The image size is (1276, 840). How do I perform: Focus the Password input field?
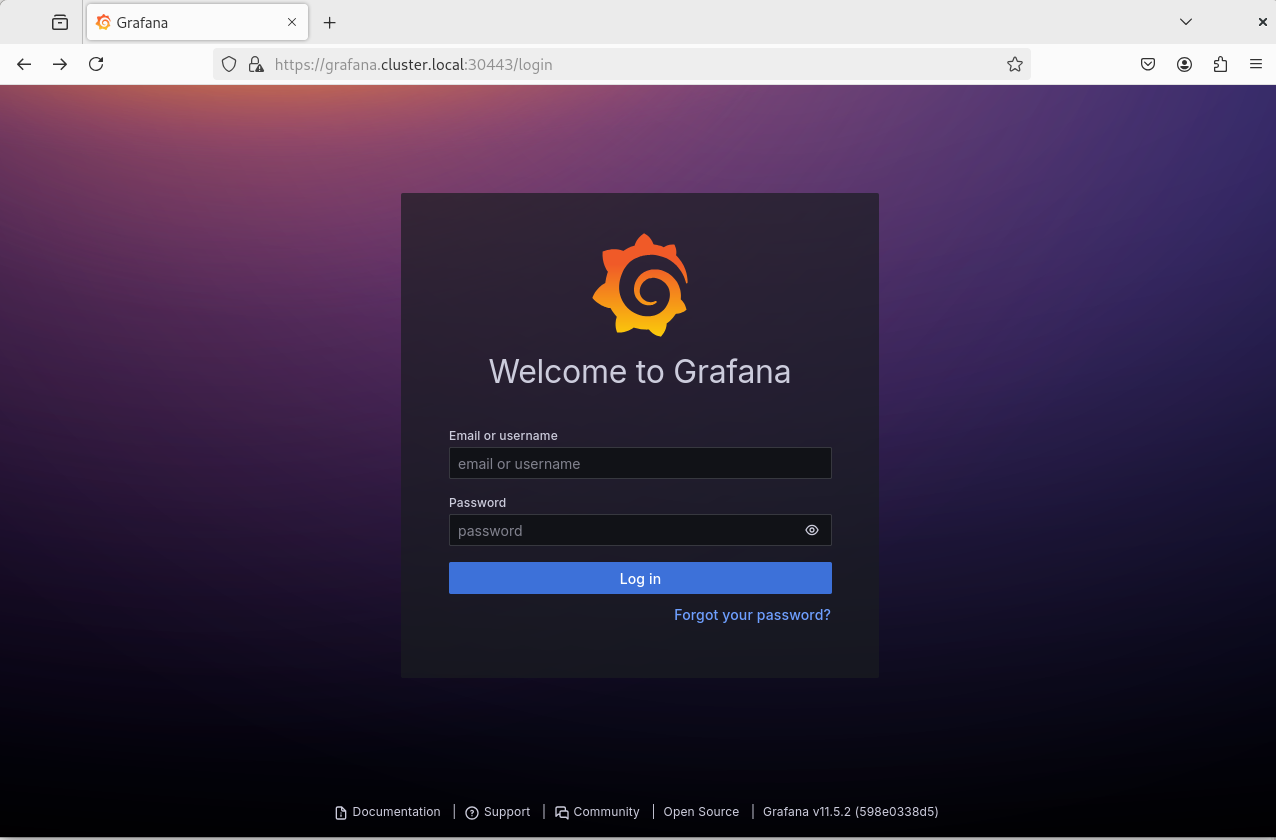click(x=625, y=530)
